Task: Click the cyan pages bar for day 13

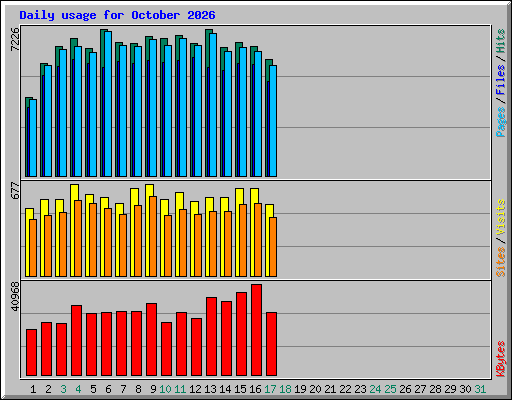Action: 213,105
